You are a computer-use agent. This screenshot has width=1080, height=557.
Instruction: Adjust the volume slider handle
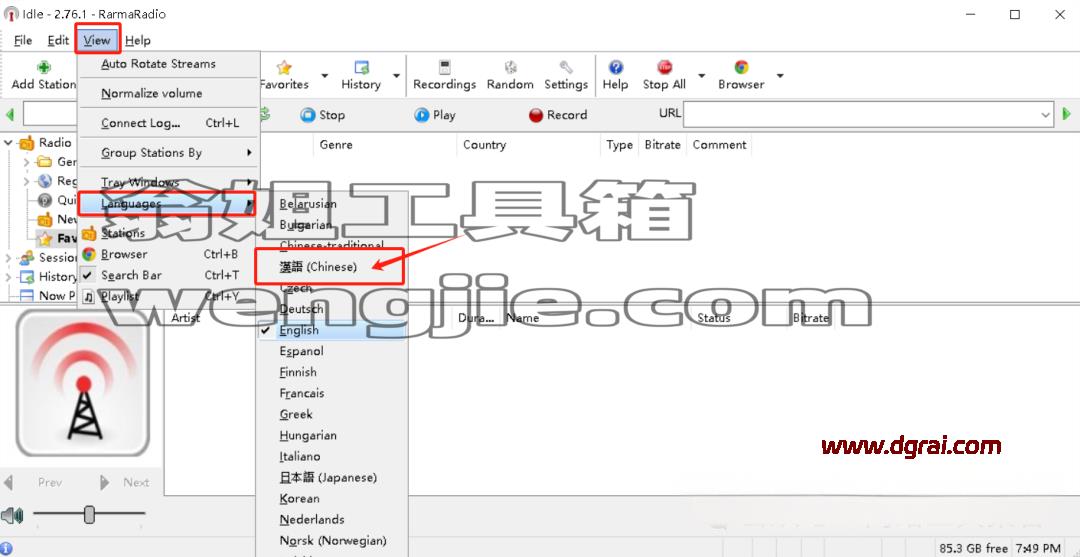click(x=89, y=514)
